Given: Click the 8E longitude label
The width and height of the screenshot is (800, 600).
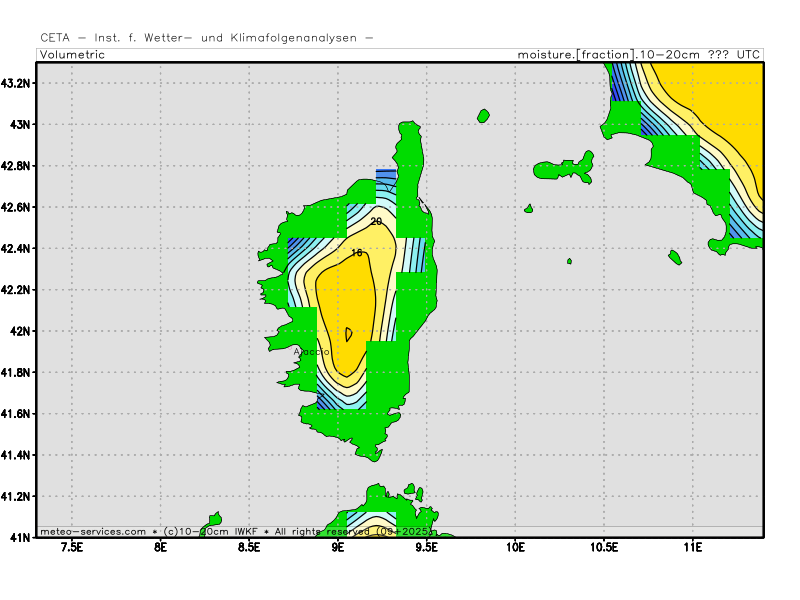Looking at the screenshot, I should (161, 547).
